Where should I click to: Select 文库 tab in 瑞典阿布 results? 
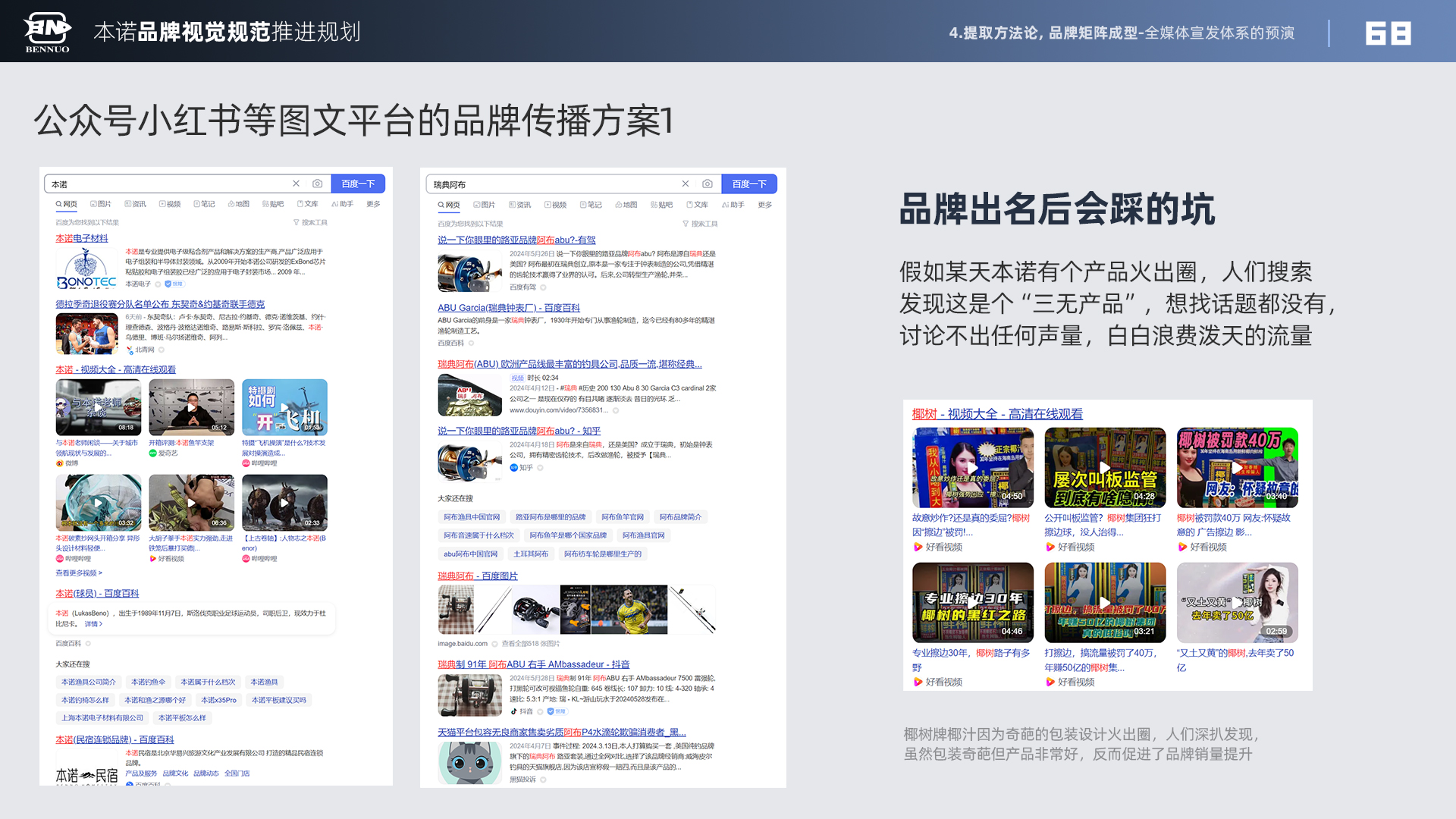(x=698, y=205)
